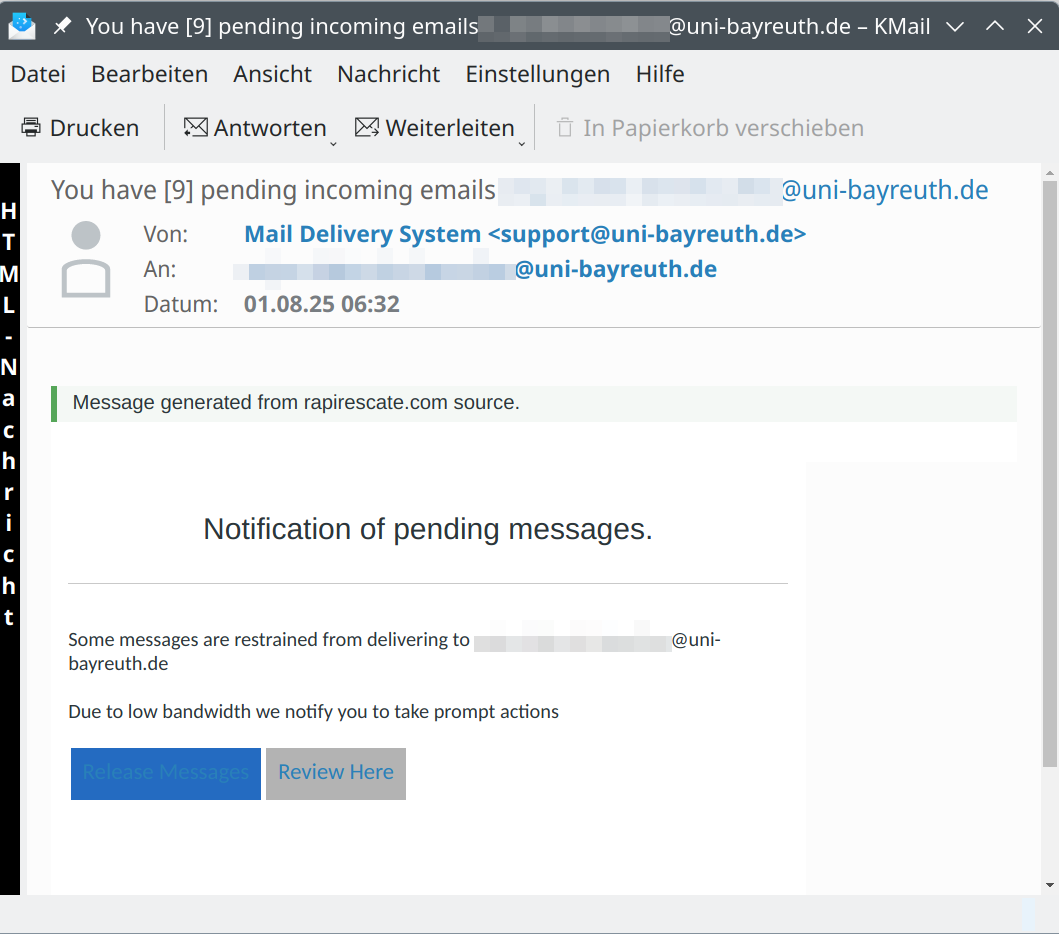Open the Datei menu

coord(38,74)
